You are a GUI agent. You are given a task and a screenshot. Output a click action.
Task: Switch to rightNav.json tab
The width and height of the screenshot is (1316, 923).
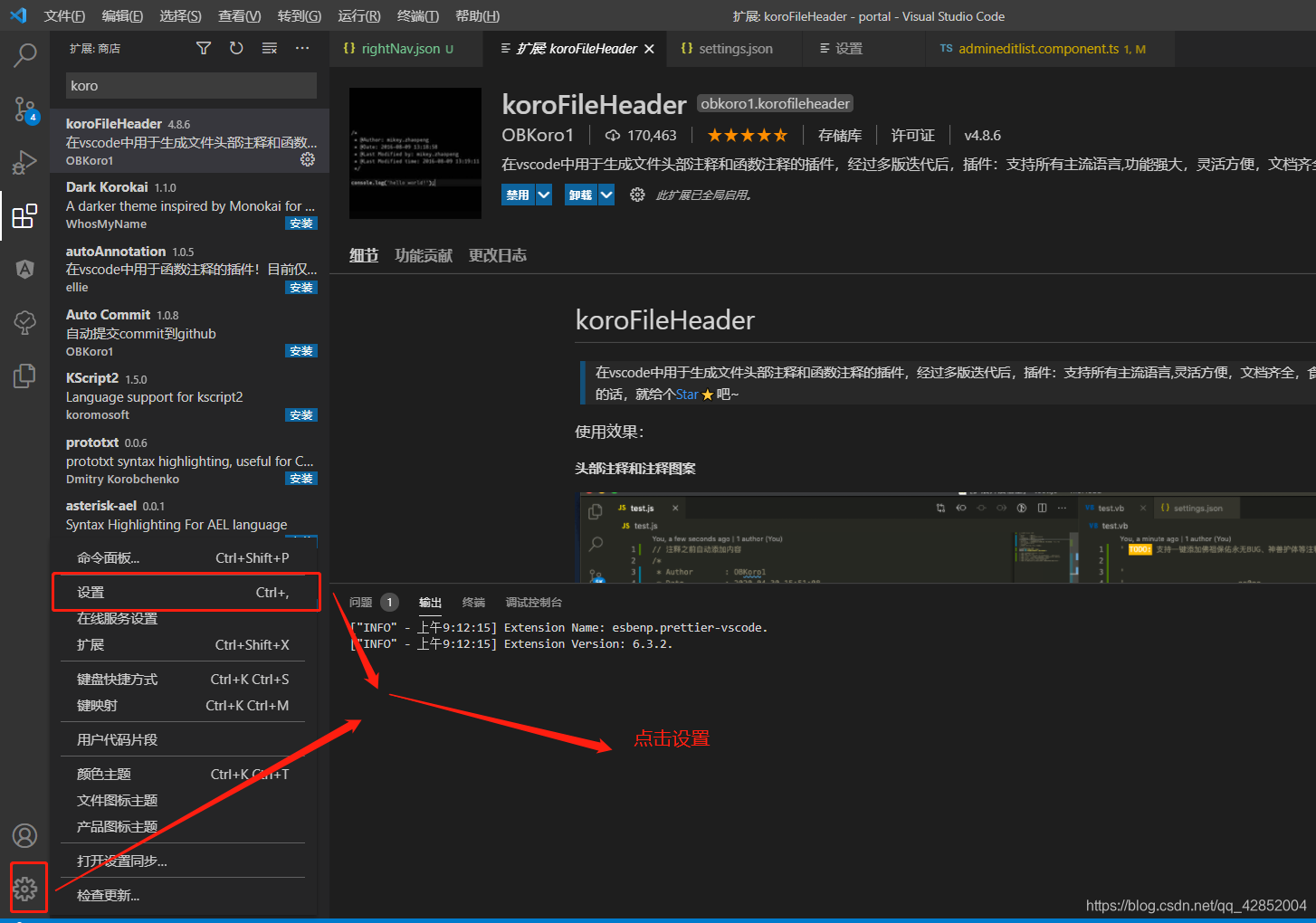click(x=406, y=49)
